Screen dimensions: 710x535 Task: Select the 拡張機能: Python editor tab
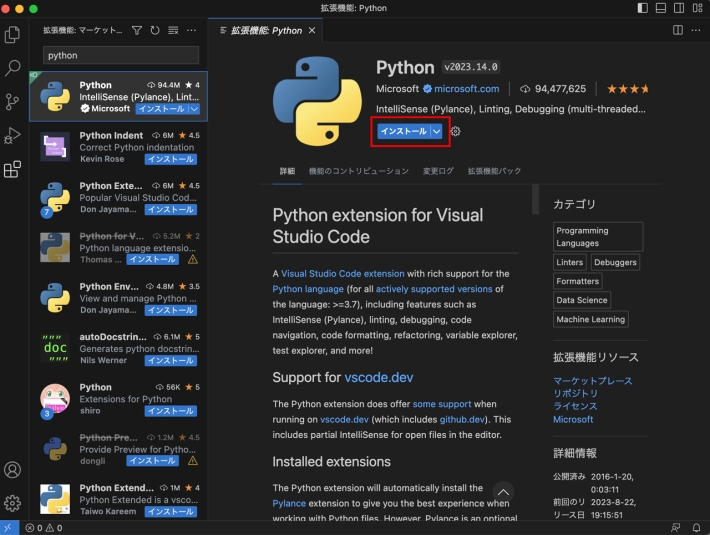click(x=266, y=30)
